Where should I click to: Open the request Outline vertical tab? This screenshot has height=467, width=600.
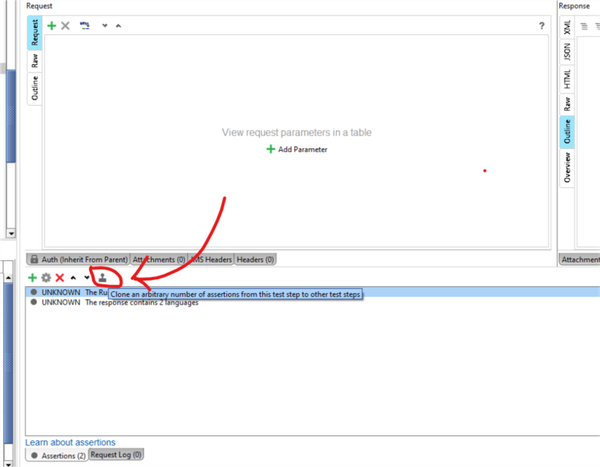[35, 88]
